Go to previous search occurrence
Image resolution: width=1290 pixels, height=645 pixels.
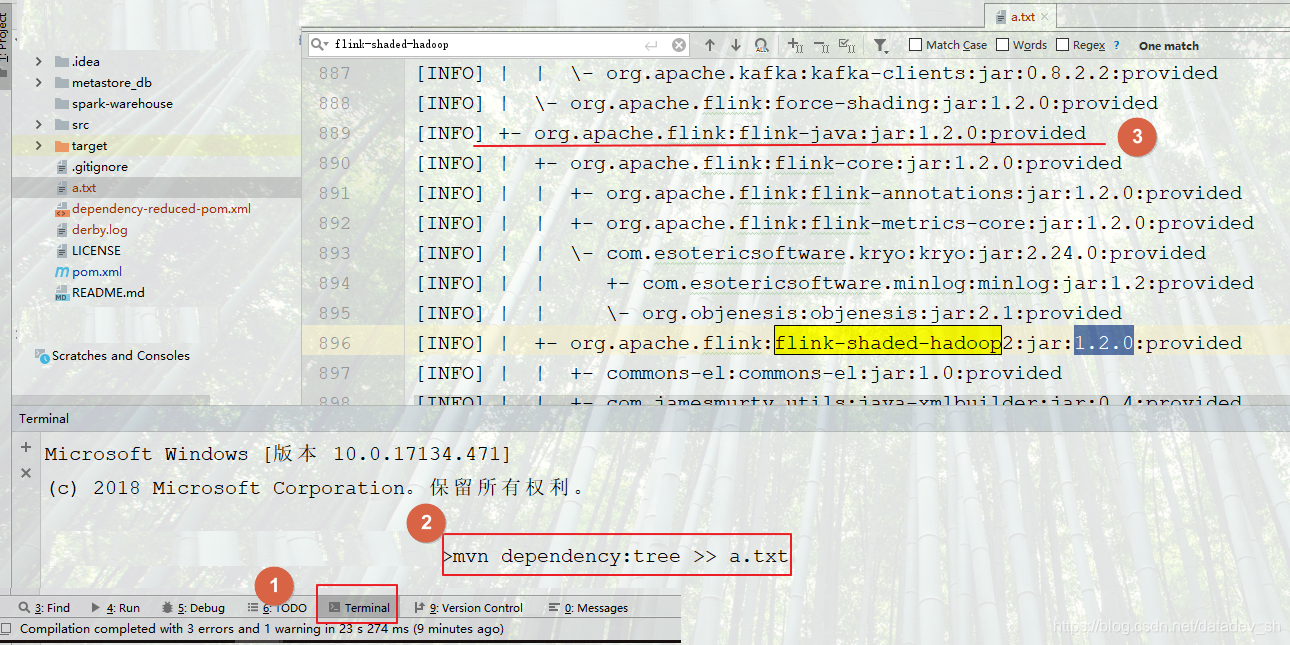tap(710, 45)
